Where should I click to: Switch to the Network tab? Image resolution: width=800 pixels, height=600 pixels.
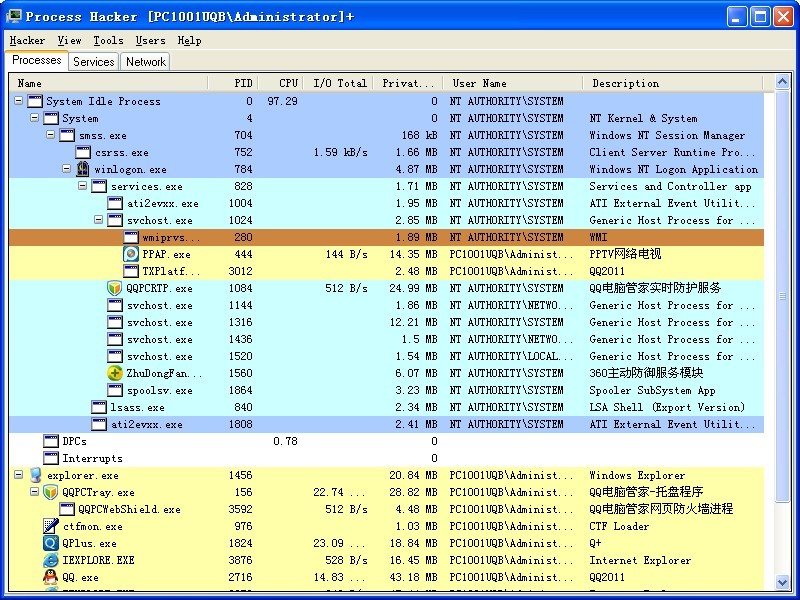click(x=145, y=62)
